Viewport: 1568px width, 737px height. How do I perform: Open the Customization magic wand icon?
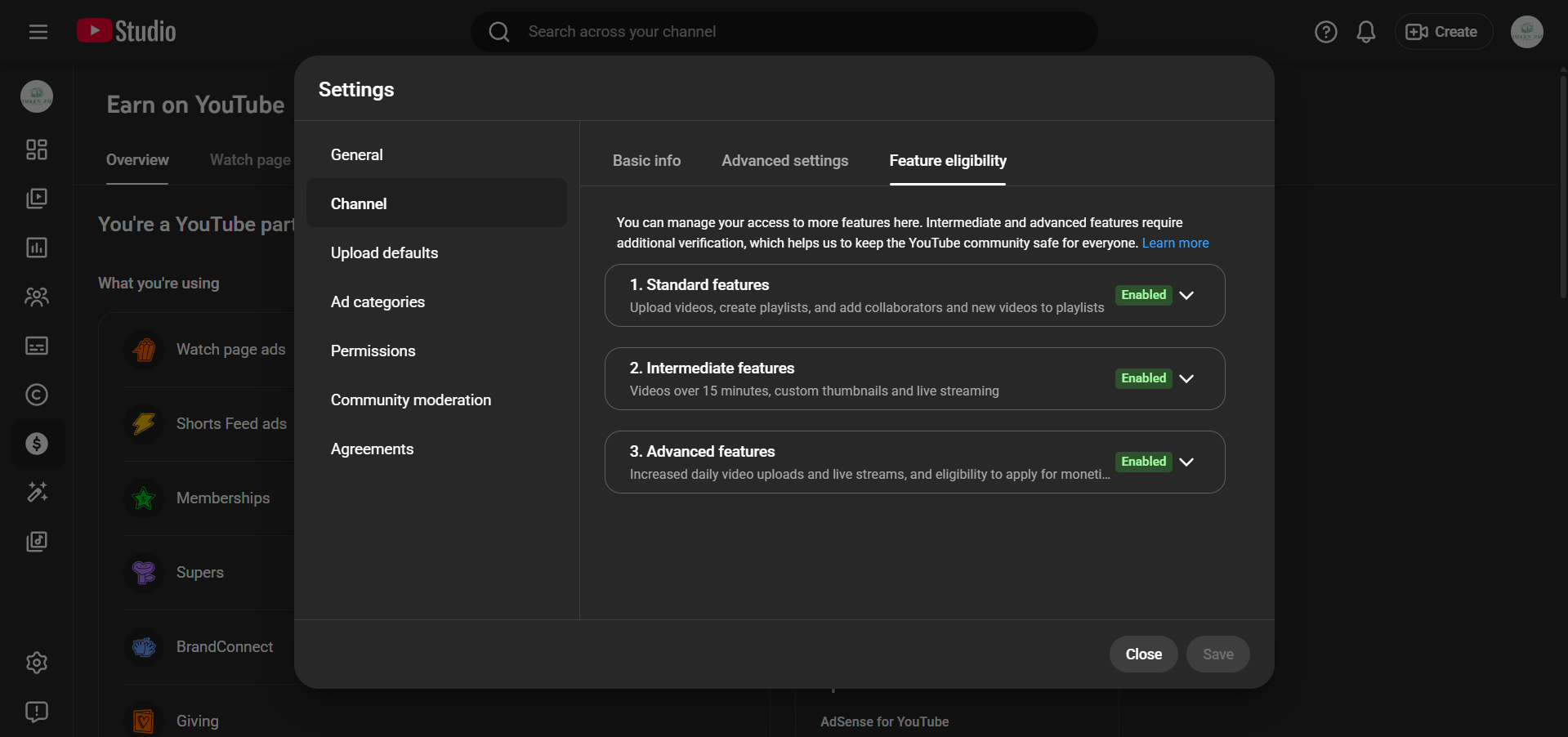(x=37, y=492)
